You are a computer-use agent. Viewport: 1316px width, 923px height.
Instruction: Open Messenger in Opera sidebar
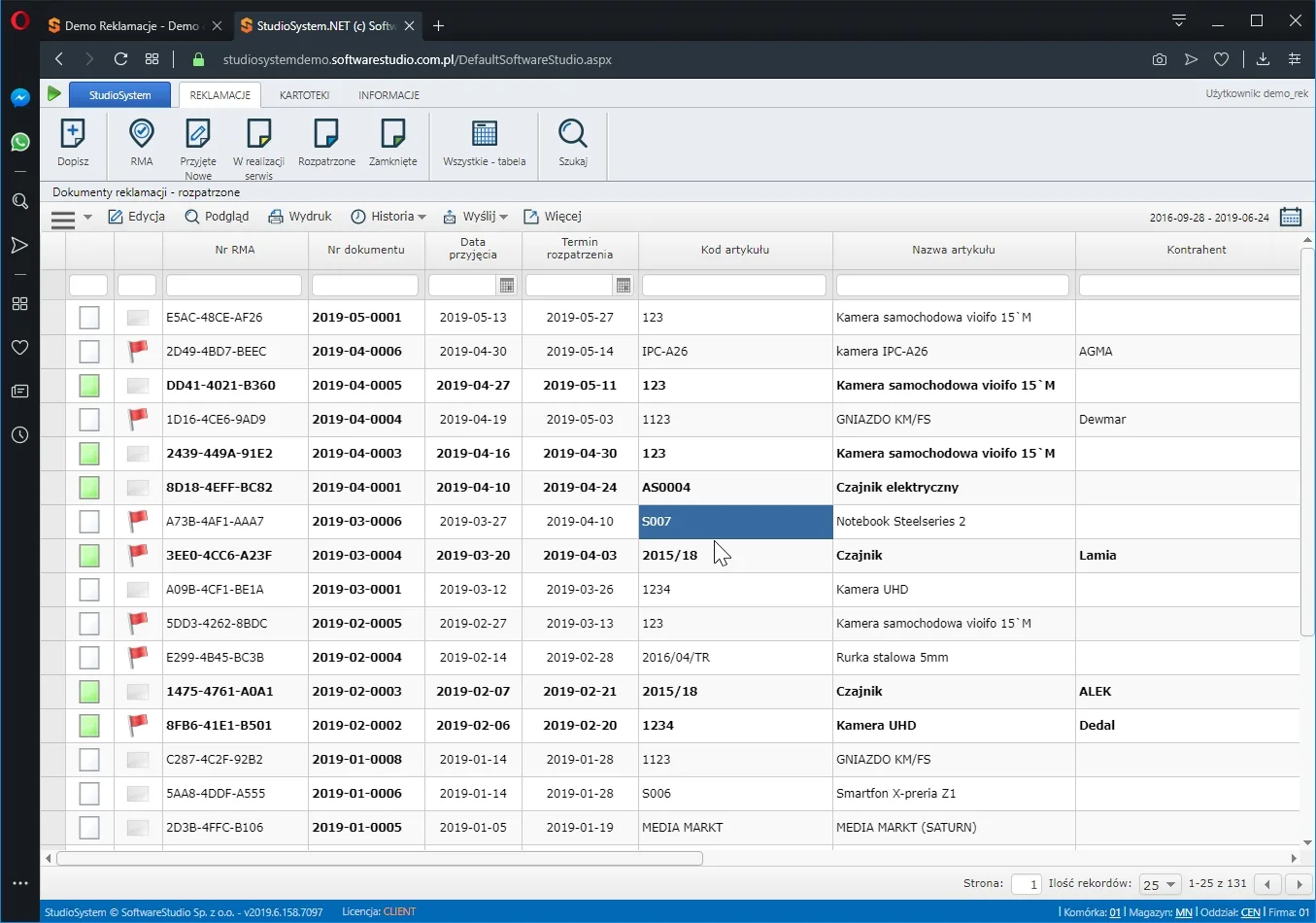coord(19,97)
